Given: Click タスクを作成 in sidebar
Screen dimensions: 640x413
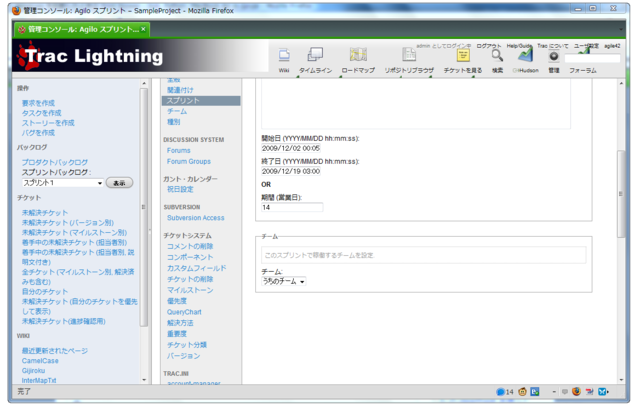Looking at the screenshot, I should click(42, 113).
